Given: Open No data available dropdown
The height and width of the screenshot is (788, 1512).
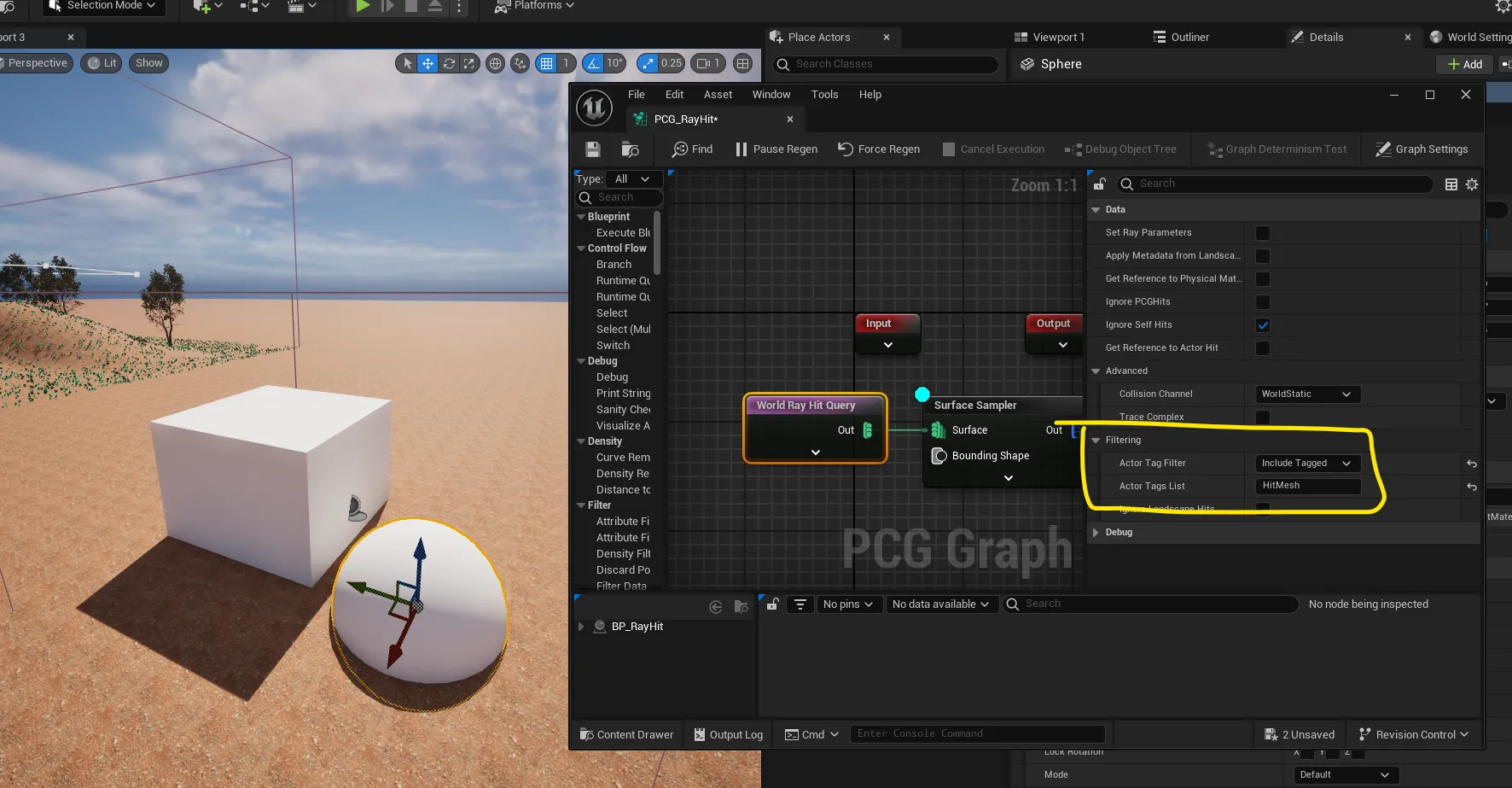Looking at the screenshot, I should [940, 604].
